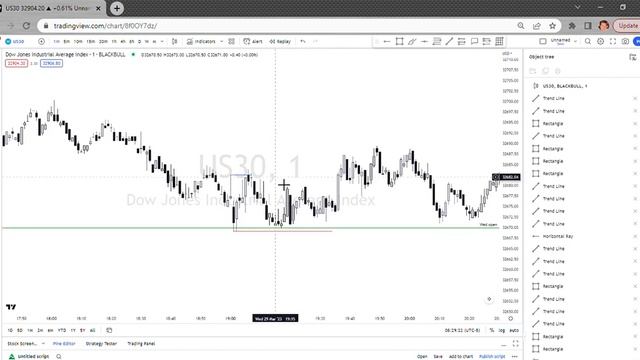Open the timeframe list dropdown arrow
The image size is (640, 360).
162,42
